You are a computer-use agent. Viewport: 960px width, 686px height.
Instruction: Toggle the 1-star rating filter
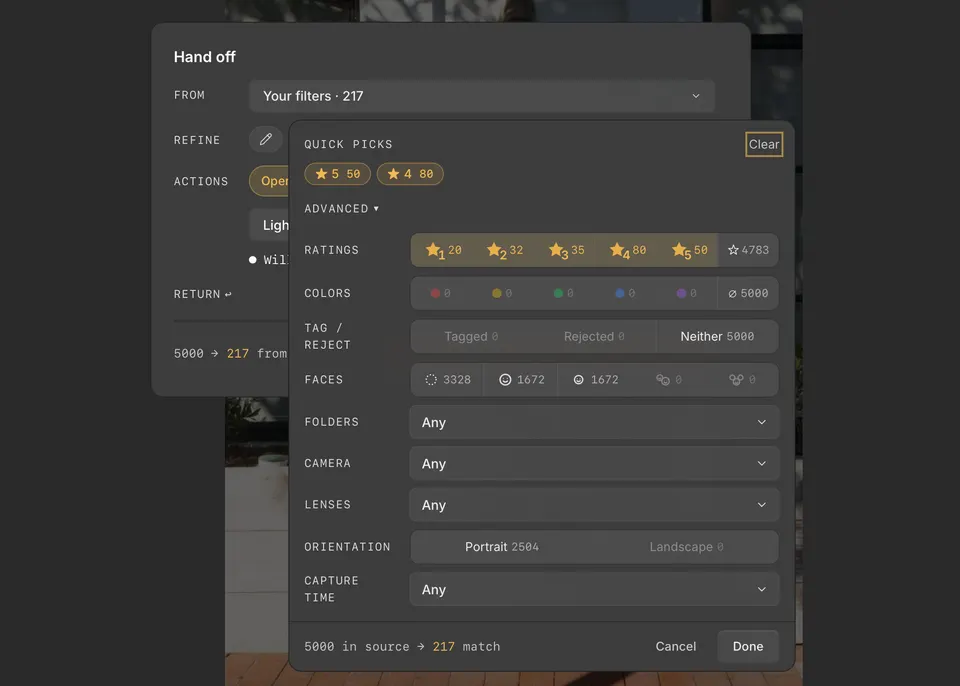(x=443, y=250)
